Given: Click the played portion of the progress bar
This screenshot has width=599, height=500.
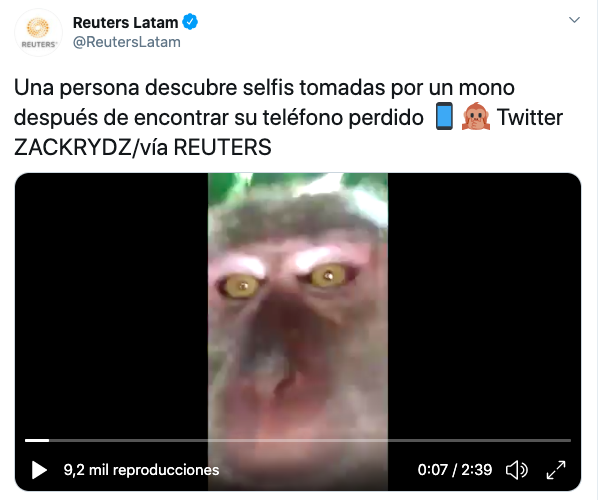Looking at the screenshot, I should tap(37, 440).
